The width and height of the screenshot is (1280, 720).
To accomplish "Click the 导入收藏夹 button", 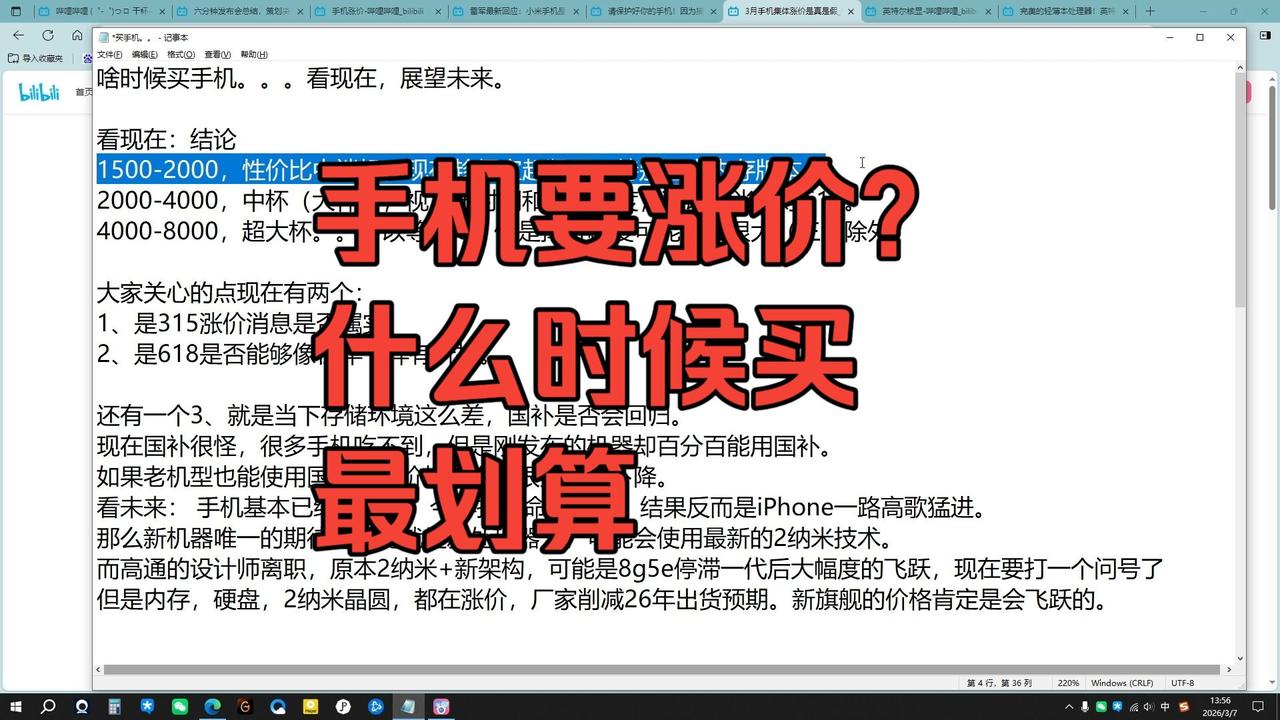I will click(x=37, y=58).
